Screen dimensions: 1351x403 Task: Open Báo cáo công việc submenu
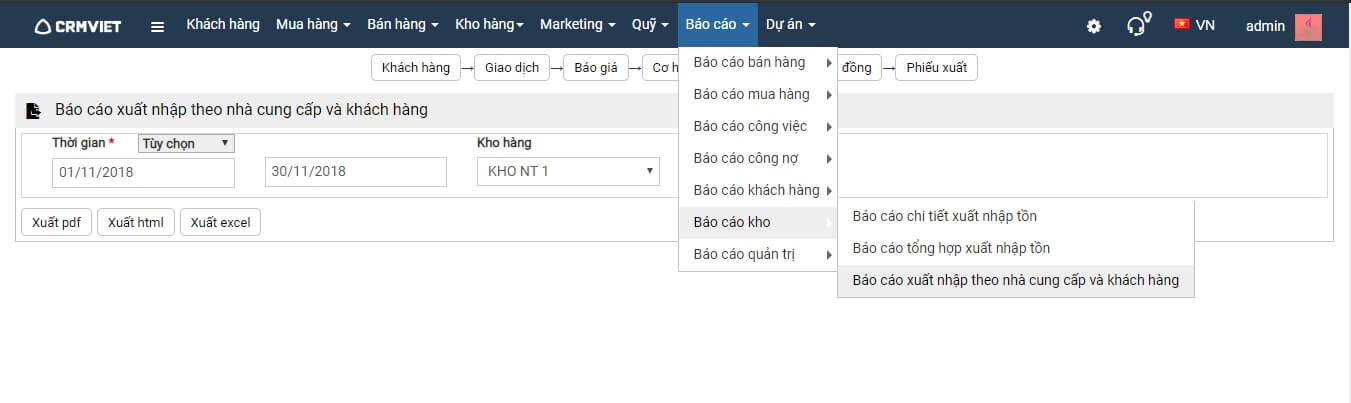[x=758, y=127]
